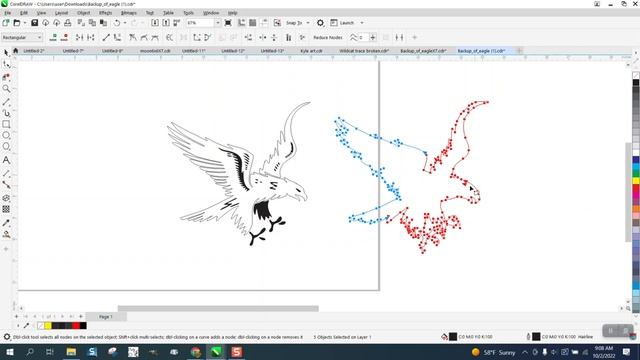
Task: Select the Interactive Fill tool
Action: (x=6, y=234)
